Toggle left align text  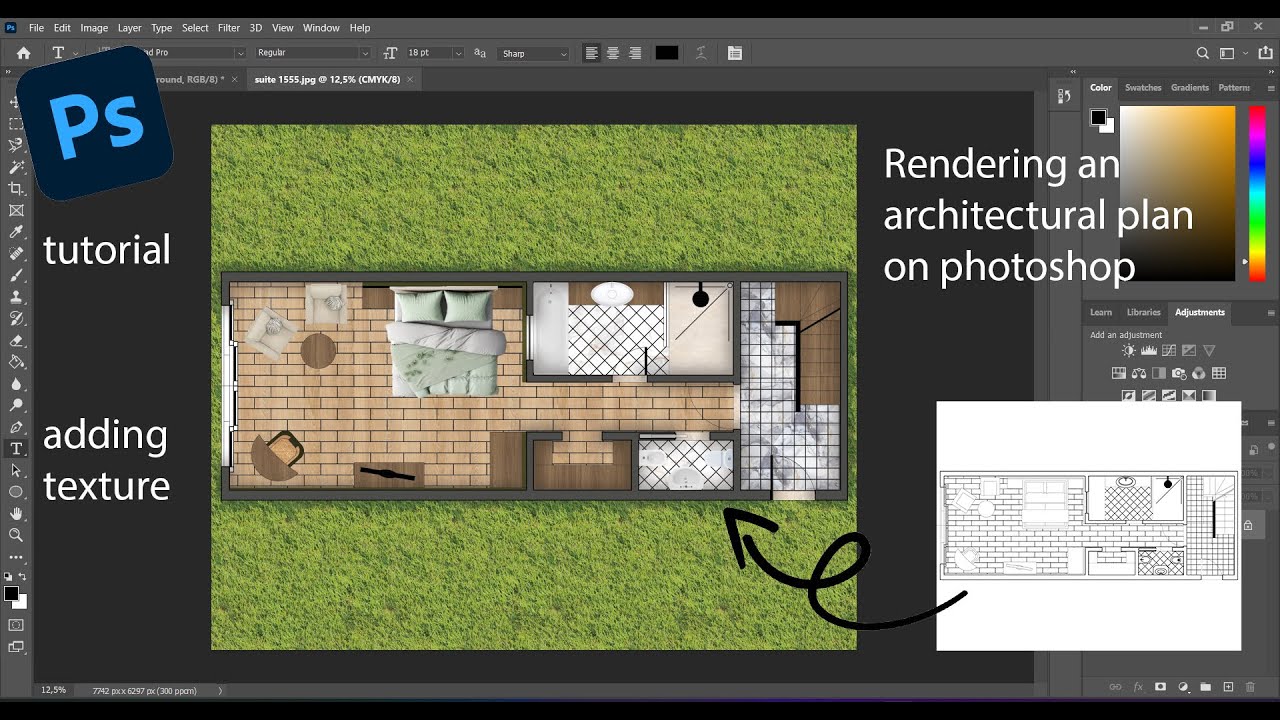(592, 53)
